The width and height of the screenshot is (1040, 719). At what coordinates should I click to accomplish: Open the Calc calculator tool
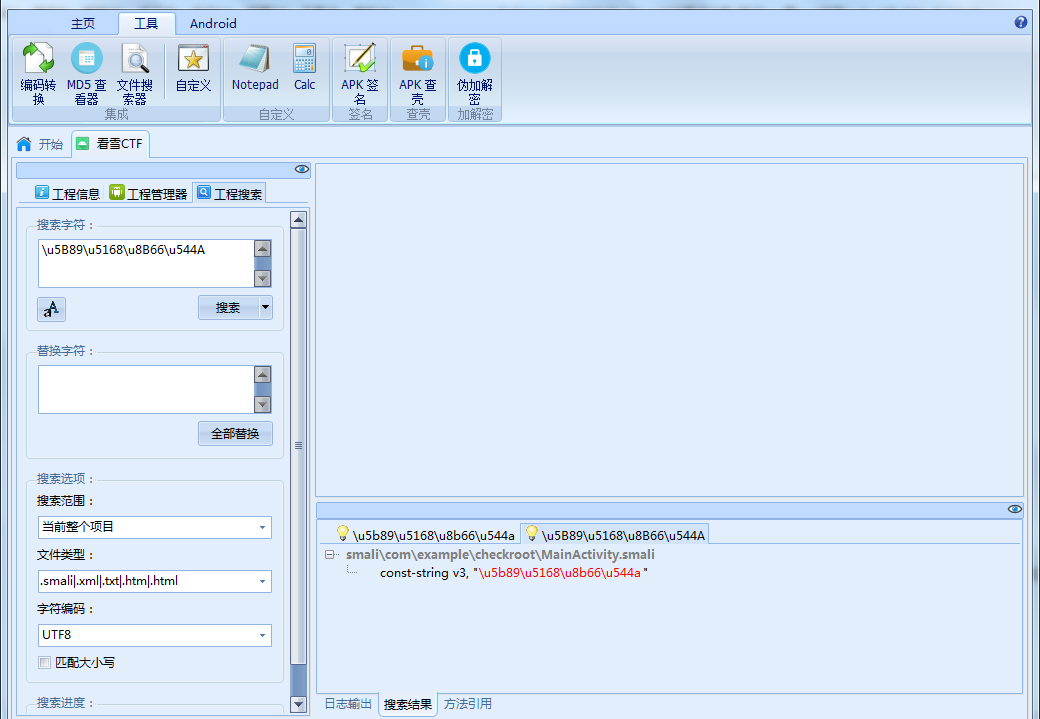304,68
